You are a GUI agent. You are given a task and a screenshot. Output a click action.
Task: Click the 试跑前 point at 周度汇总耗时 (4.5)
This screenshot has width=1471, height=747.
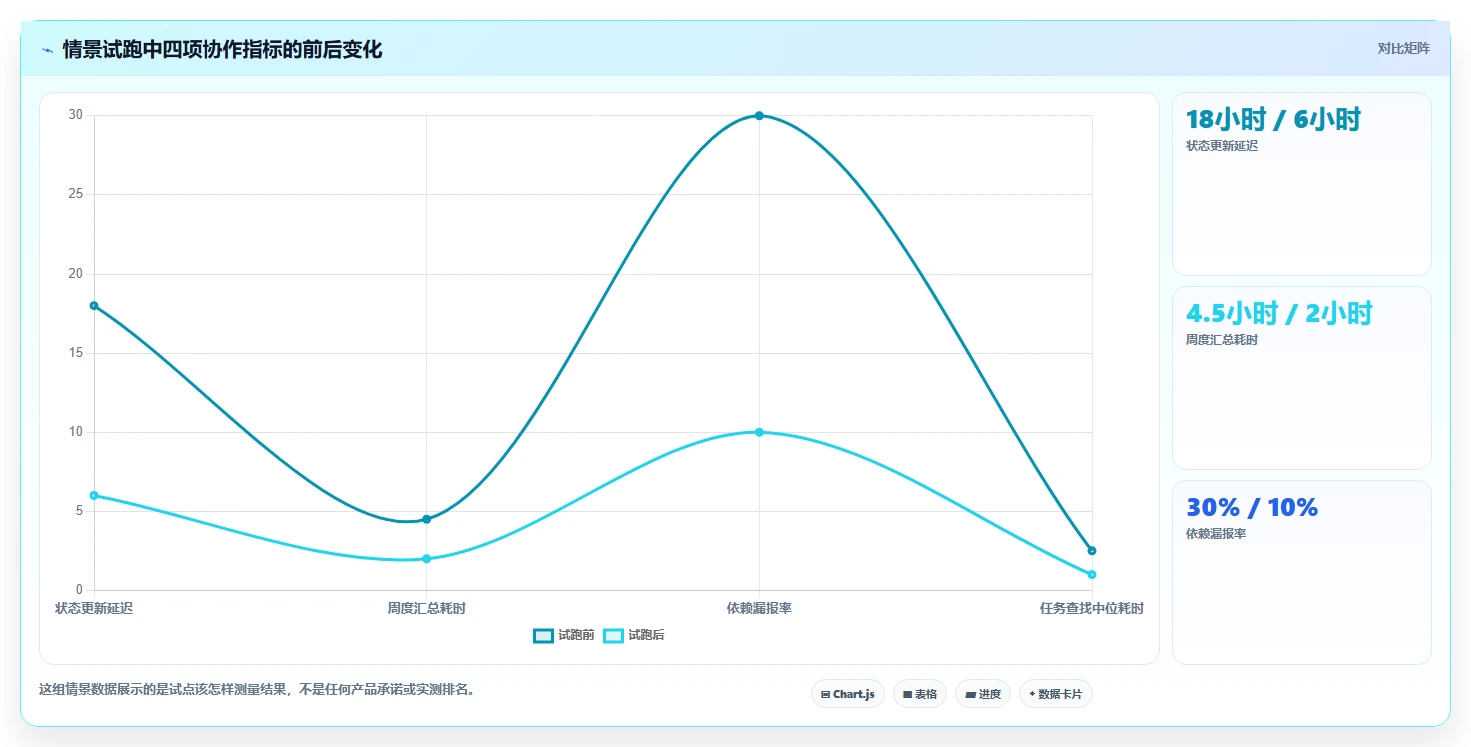coord(427,519)
